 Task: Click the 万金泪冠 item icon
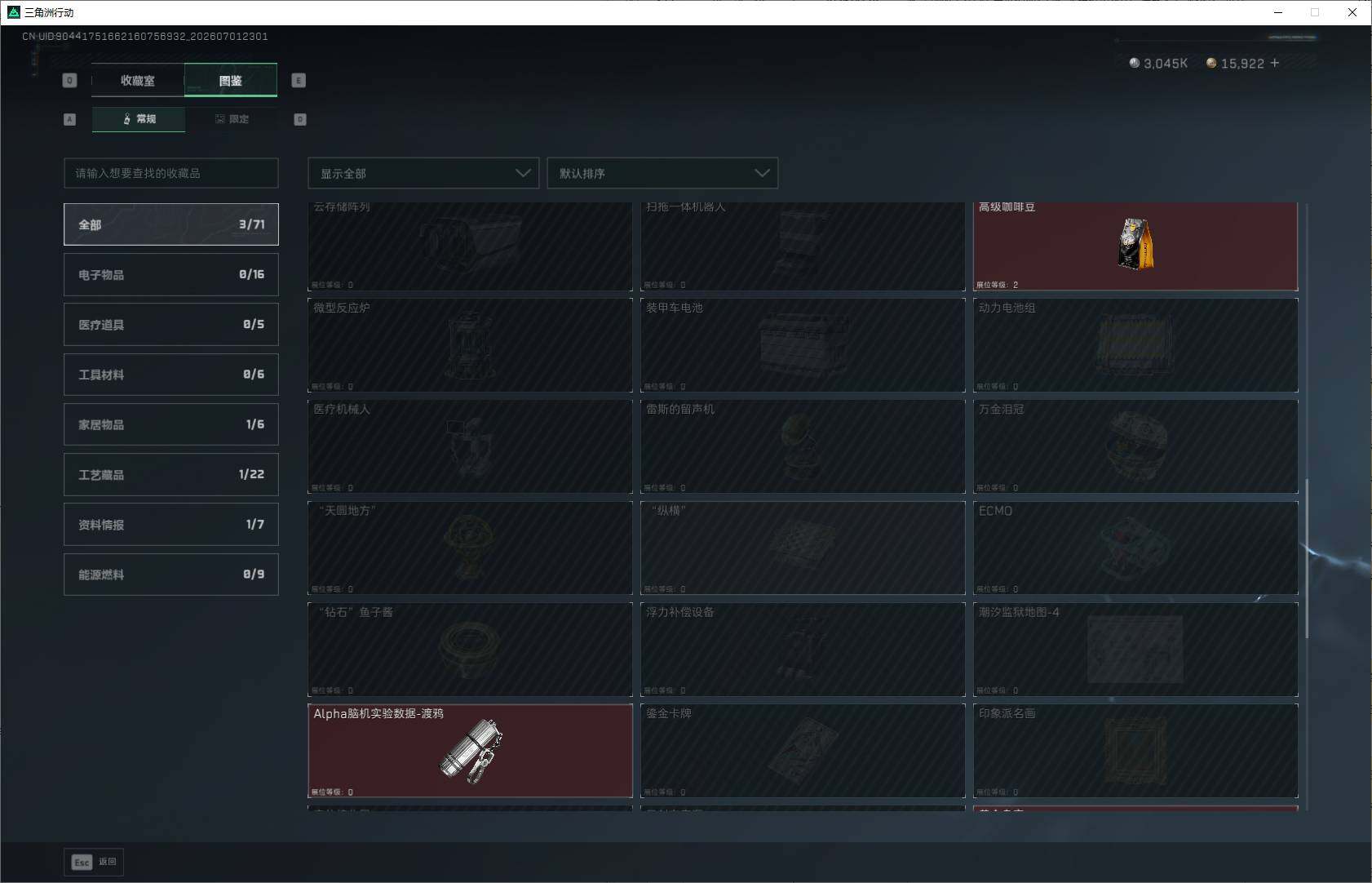point(1135,446)
